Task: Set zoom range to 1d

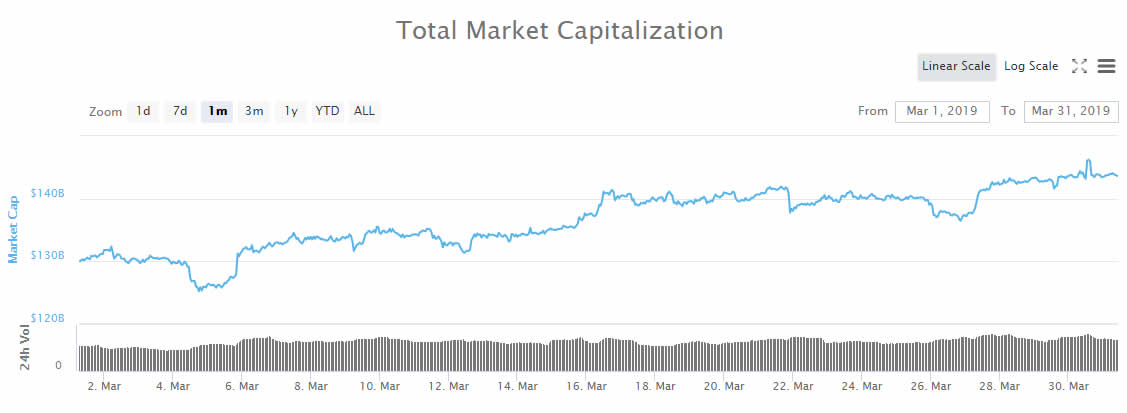Action: [x=143, y=111]
